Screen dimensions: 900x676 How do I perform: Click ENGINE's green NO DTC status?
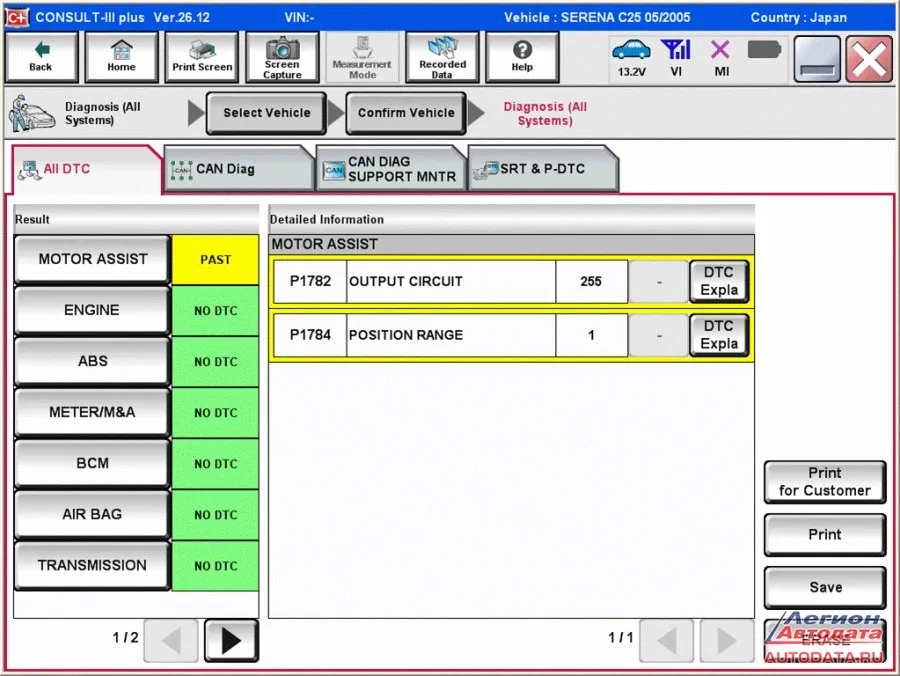215,310
